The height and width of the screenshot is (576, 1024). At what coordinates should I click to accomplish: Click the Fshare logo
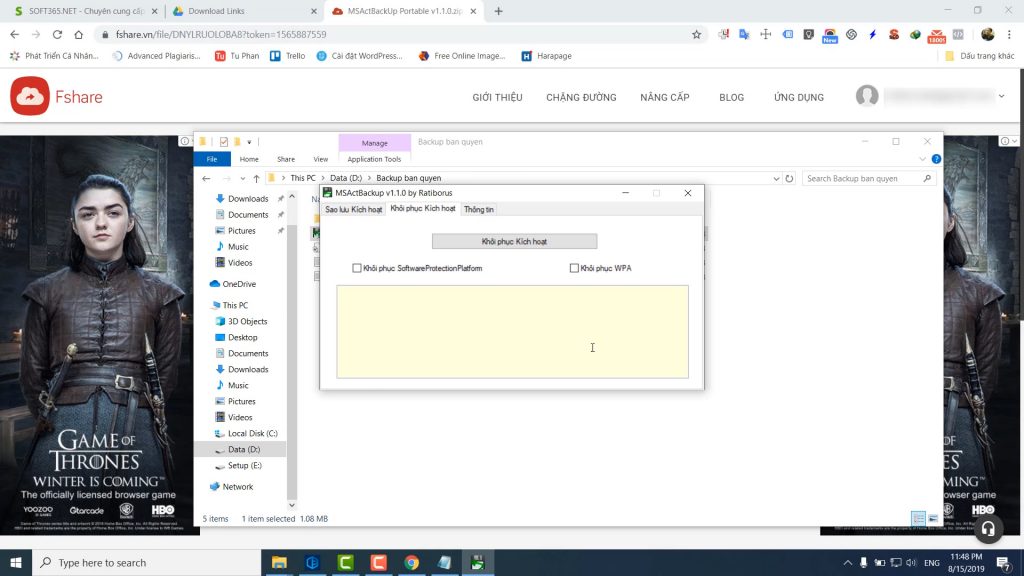pyautogui.click(x=56, y=96)
